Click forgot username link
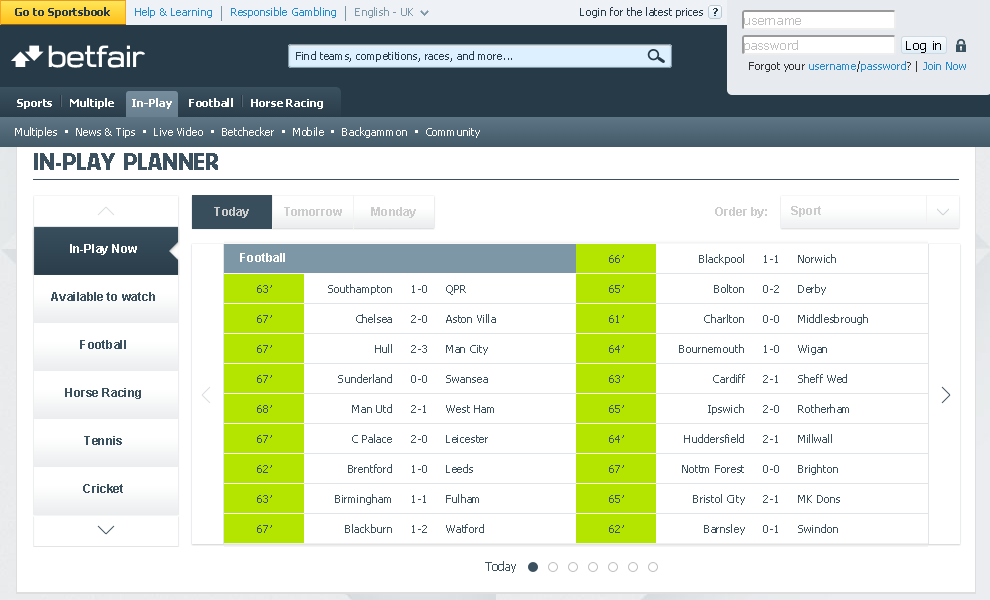This screenshot has height=600, width=990. [x=832, y=66]
